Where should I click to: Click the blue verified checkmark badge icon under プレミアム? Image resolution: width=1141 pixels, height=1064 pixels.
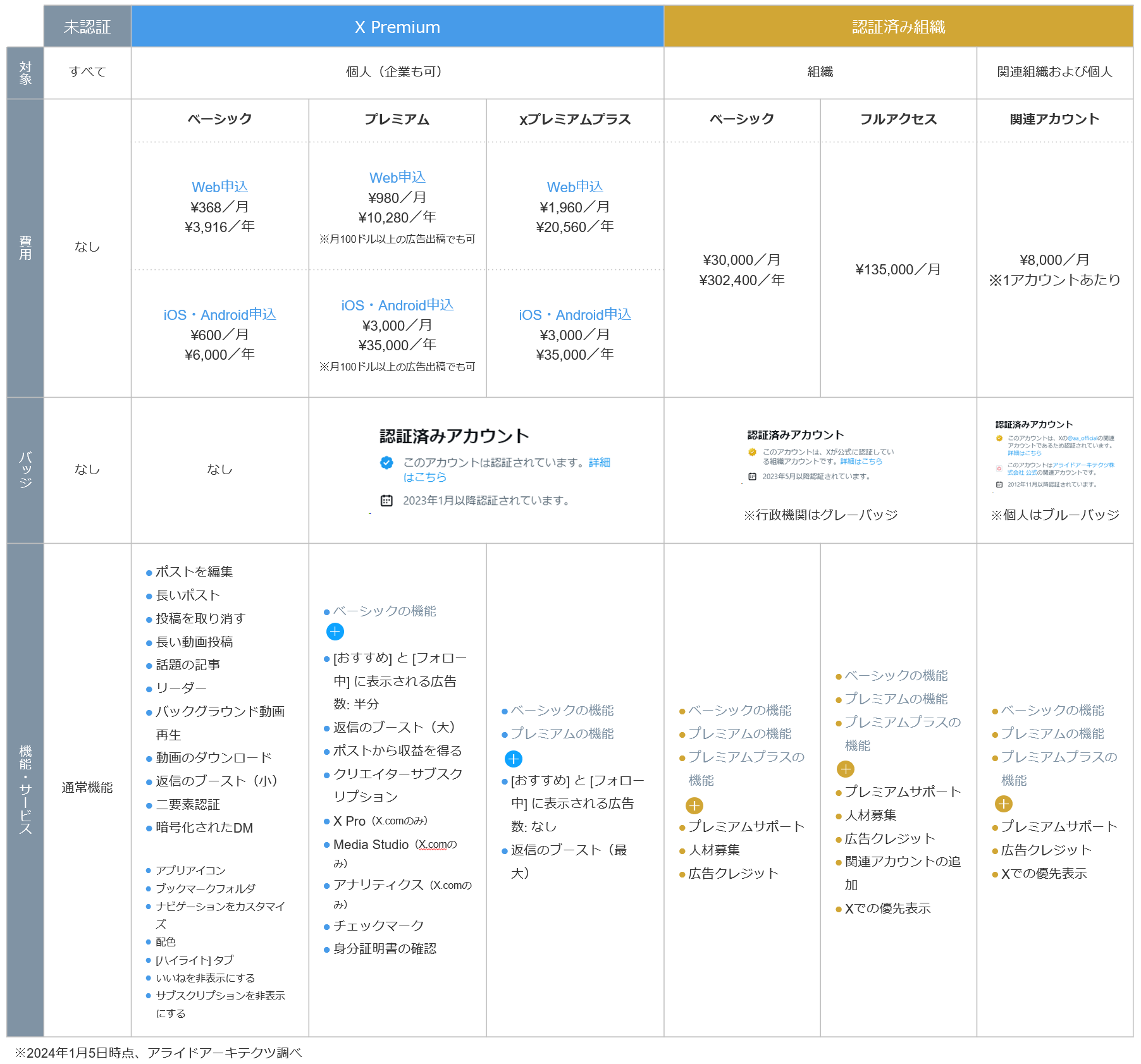click(386, 463)
